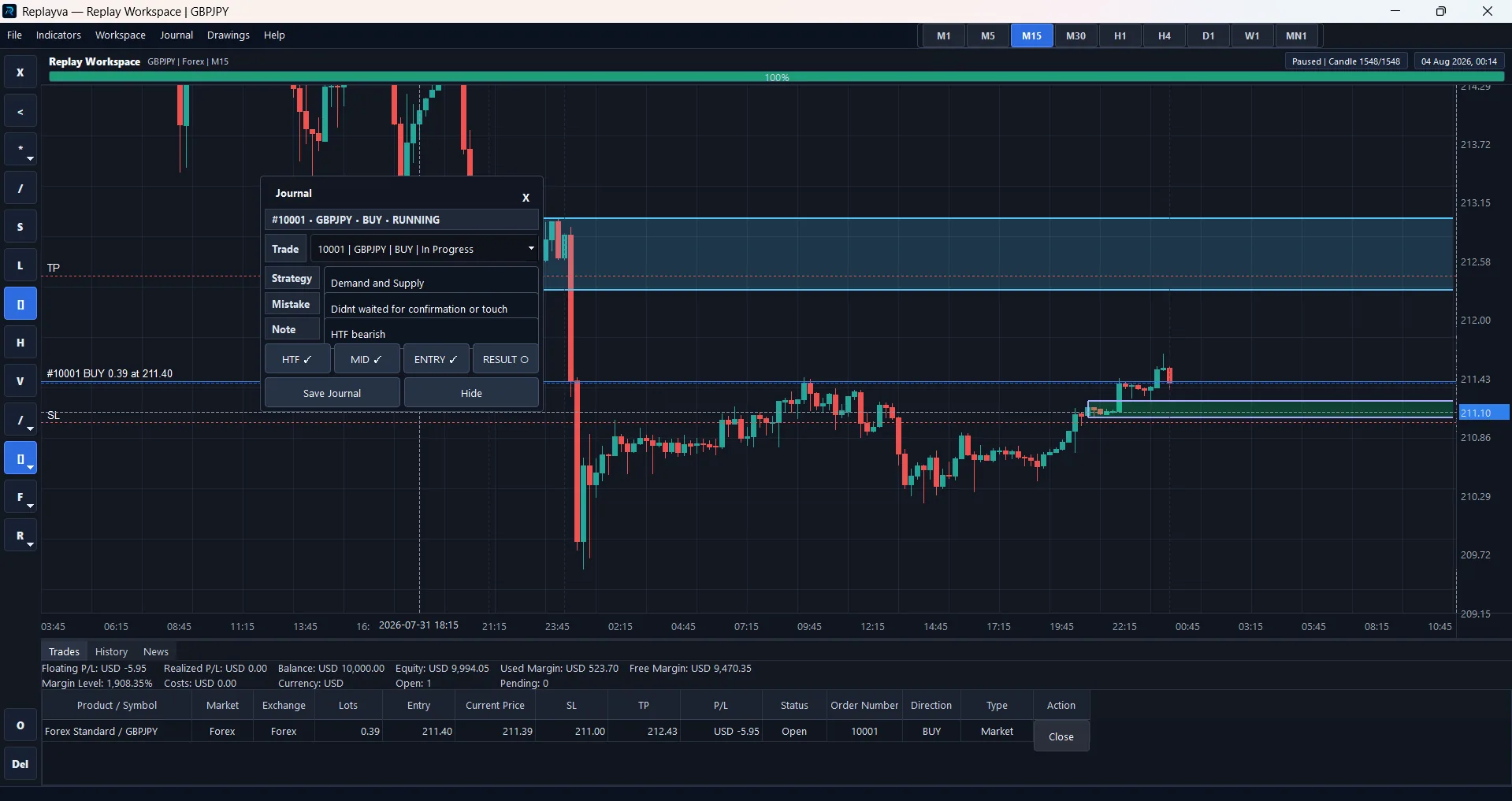
Task: Switch to the History tab
Action: pyautogui.click(x=111, y=651)
